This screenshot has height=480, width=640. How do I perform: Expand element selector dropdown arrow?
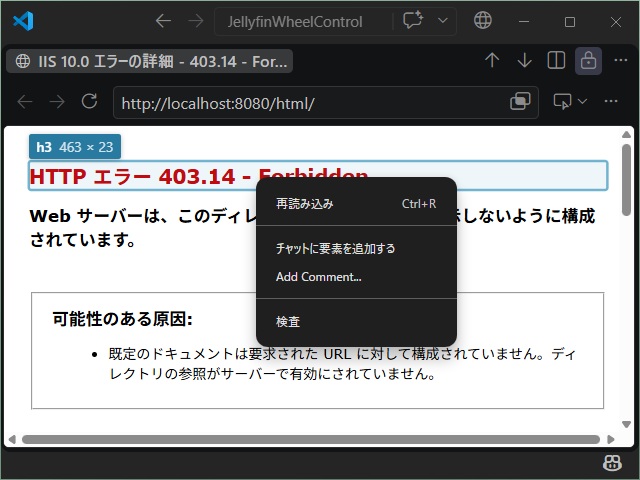click(582, 101)
